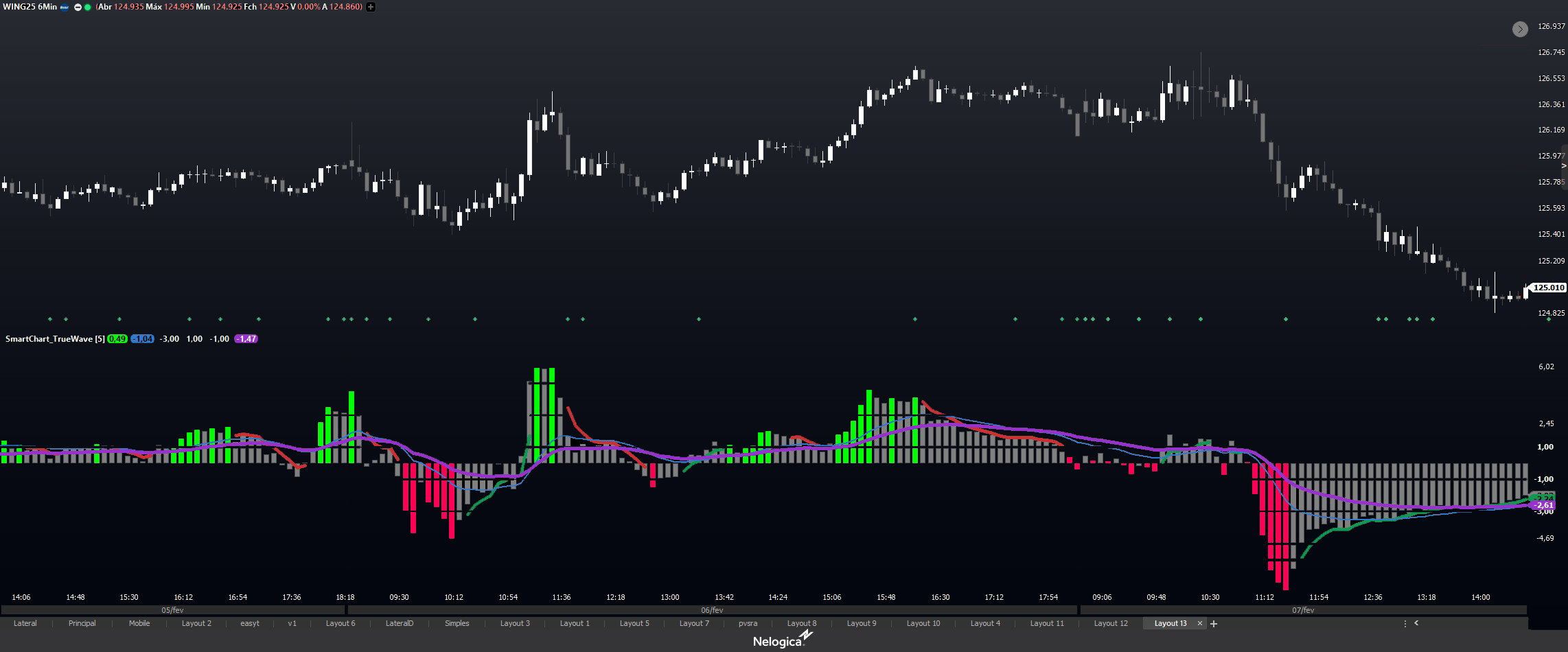This screenshot has width=1568, height=652.
Task: Click the 125.010 current price label
Action: click(x=1549, y=288)
